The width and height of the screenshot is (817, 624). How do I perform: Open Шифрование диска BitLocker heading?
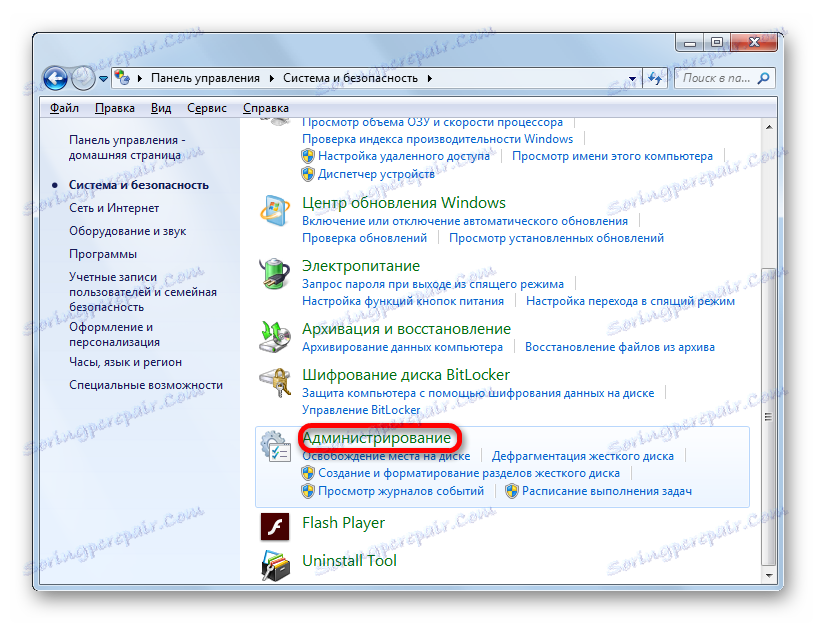coord(406,375)
